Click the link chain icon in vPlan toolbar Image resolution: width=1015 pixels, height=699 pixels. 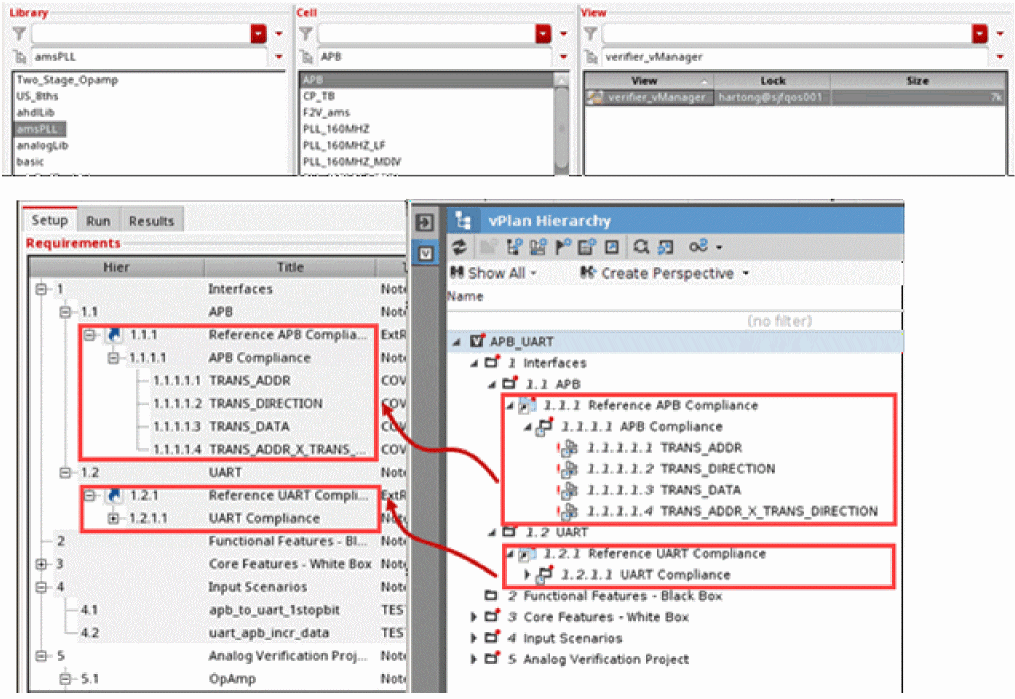698,246
